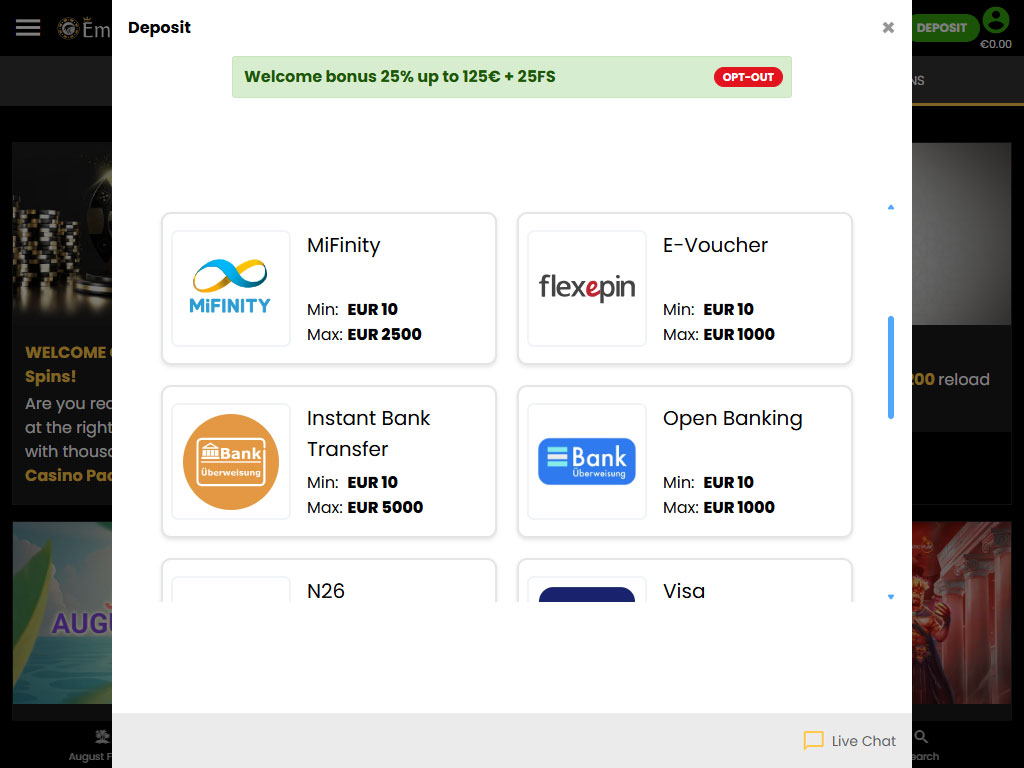Viewport: 1024px width, 768px height.
Task: Click the scroll up arrow
Action: [x=891, y=207]
